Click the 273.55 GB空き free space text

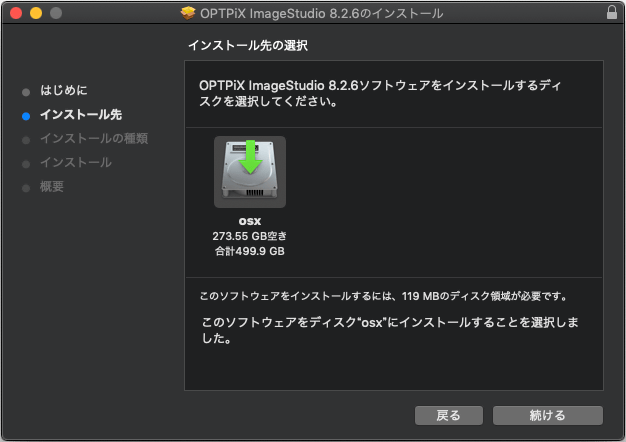tap(250, 236)
